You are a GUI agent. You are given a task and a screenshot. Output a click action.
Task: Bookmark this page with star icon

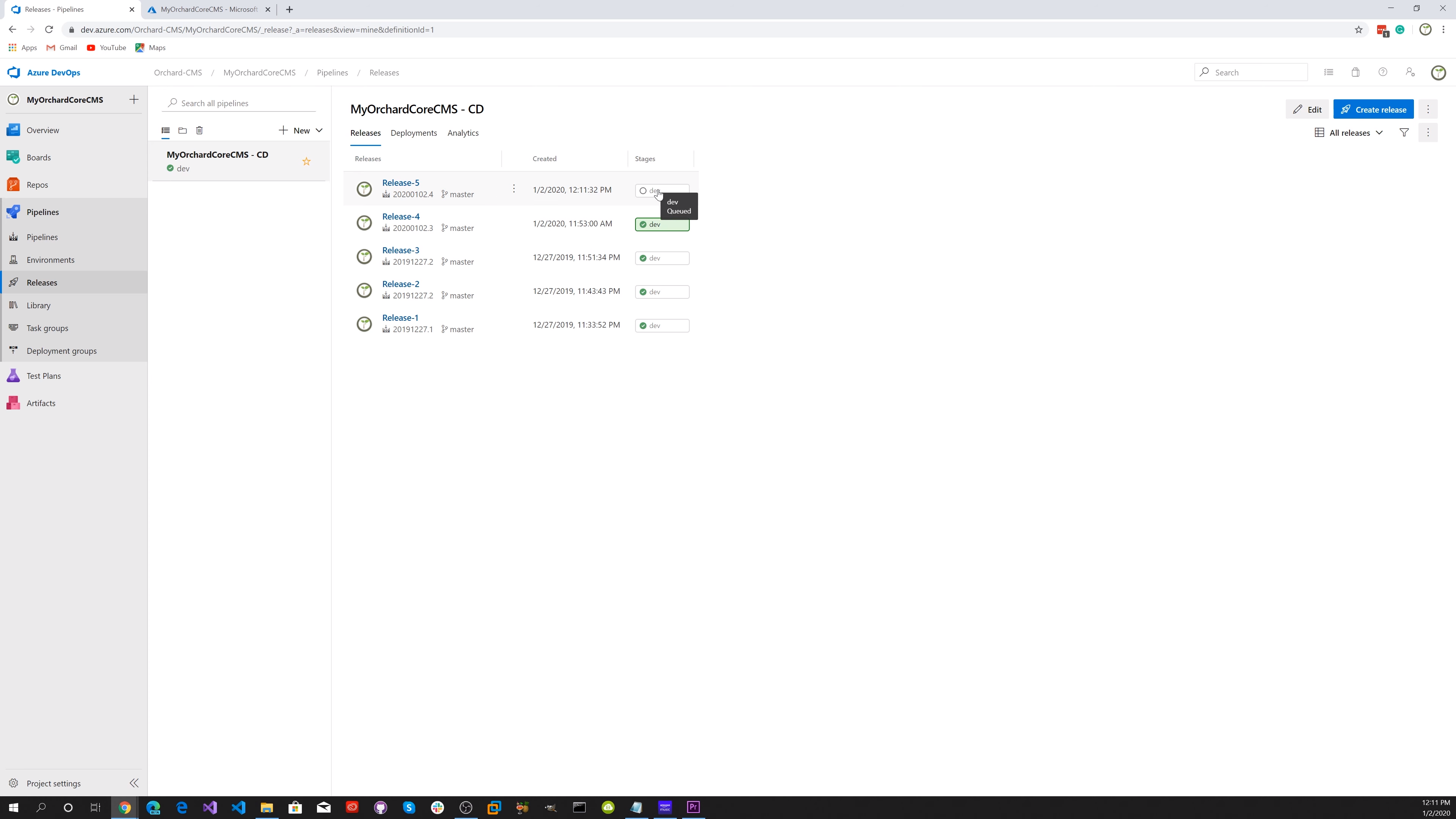coord(1359,30)
